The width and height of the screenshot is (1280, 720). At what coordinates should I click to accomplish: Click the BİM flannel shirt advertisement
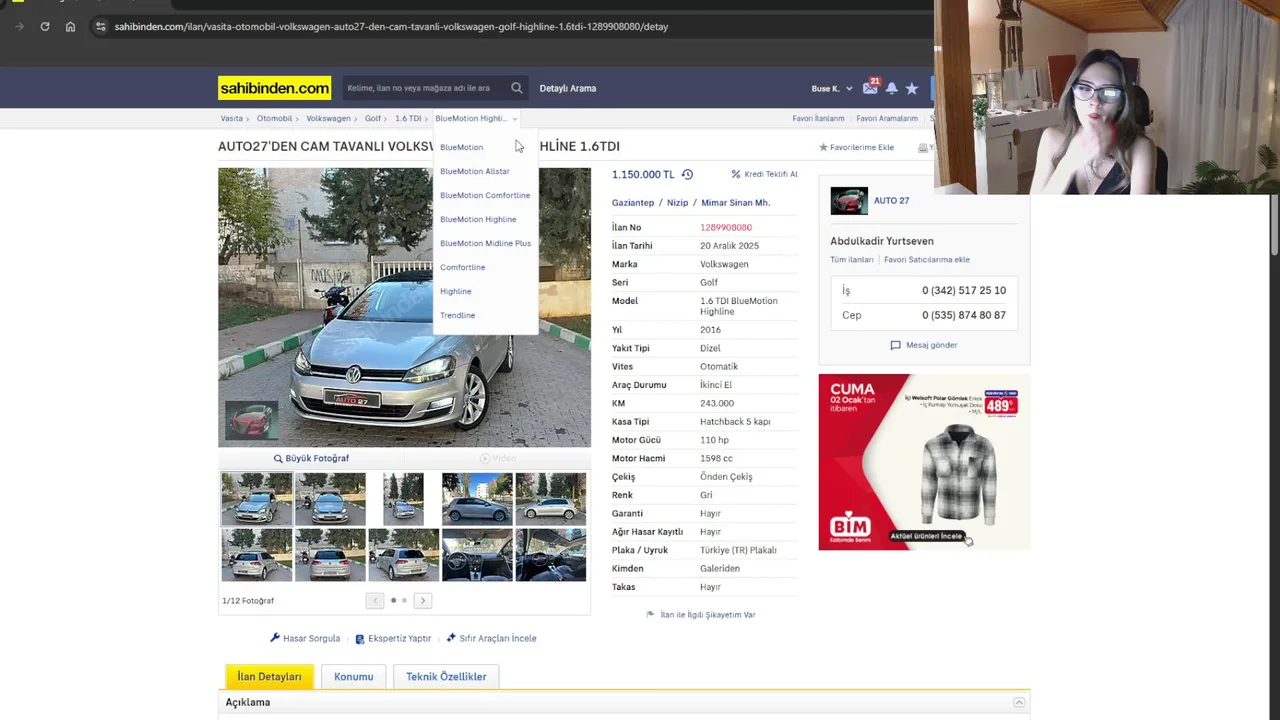tap(924, 462)
